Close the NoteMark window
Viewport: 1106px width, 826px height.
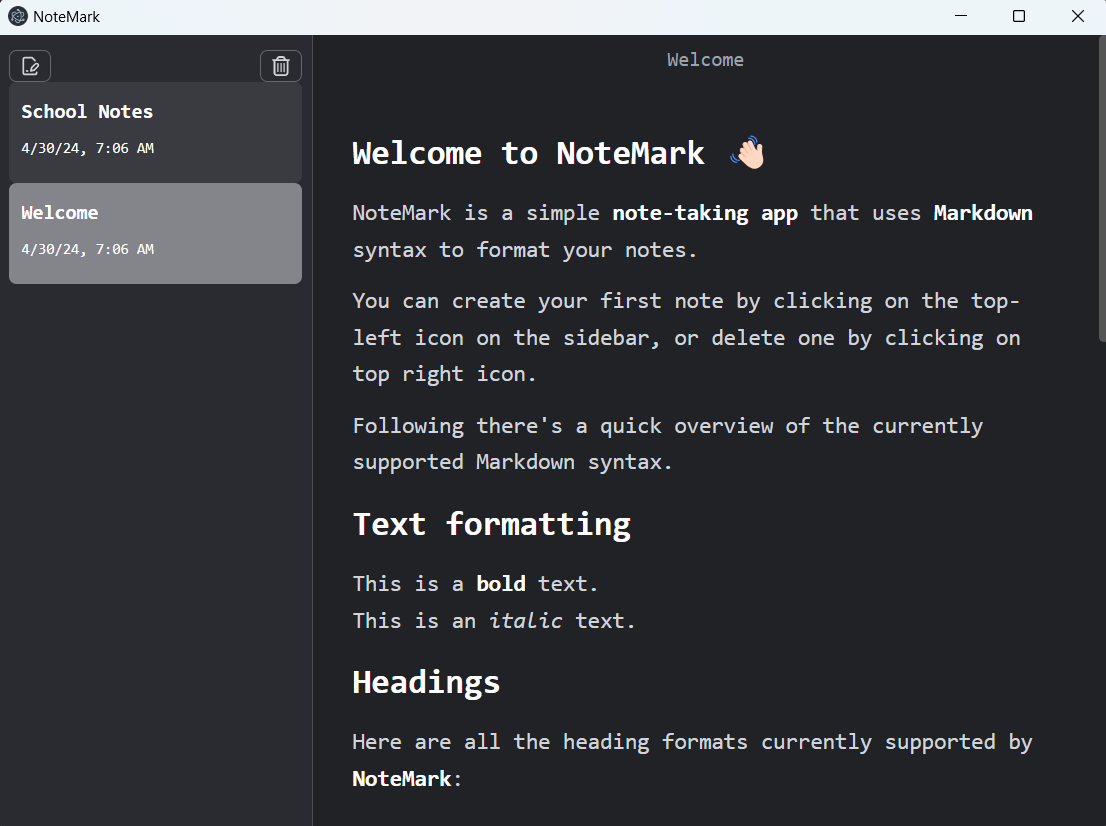click(1077, 16)
